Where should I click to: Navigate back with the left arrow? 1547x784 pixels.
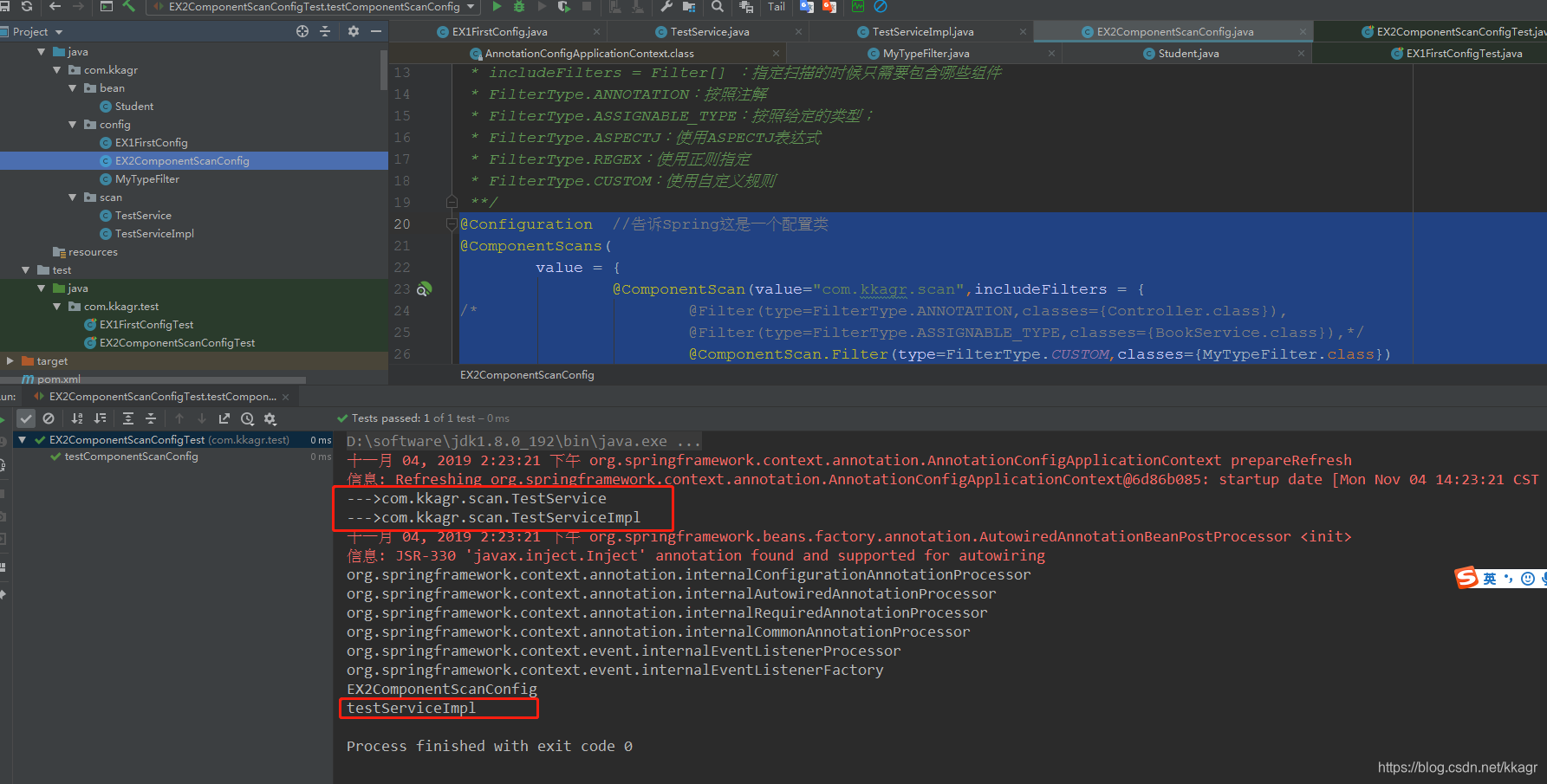click(x=55, y=6)
